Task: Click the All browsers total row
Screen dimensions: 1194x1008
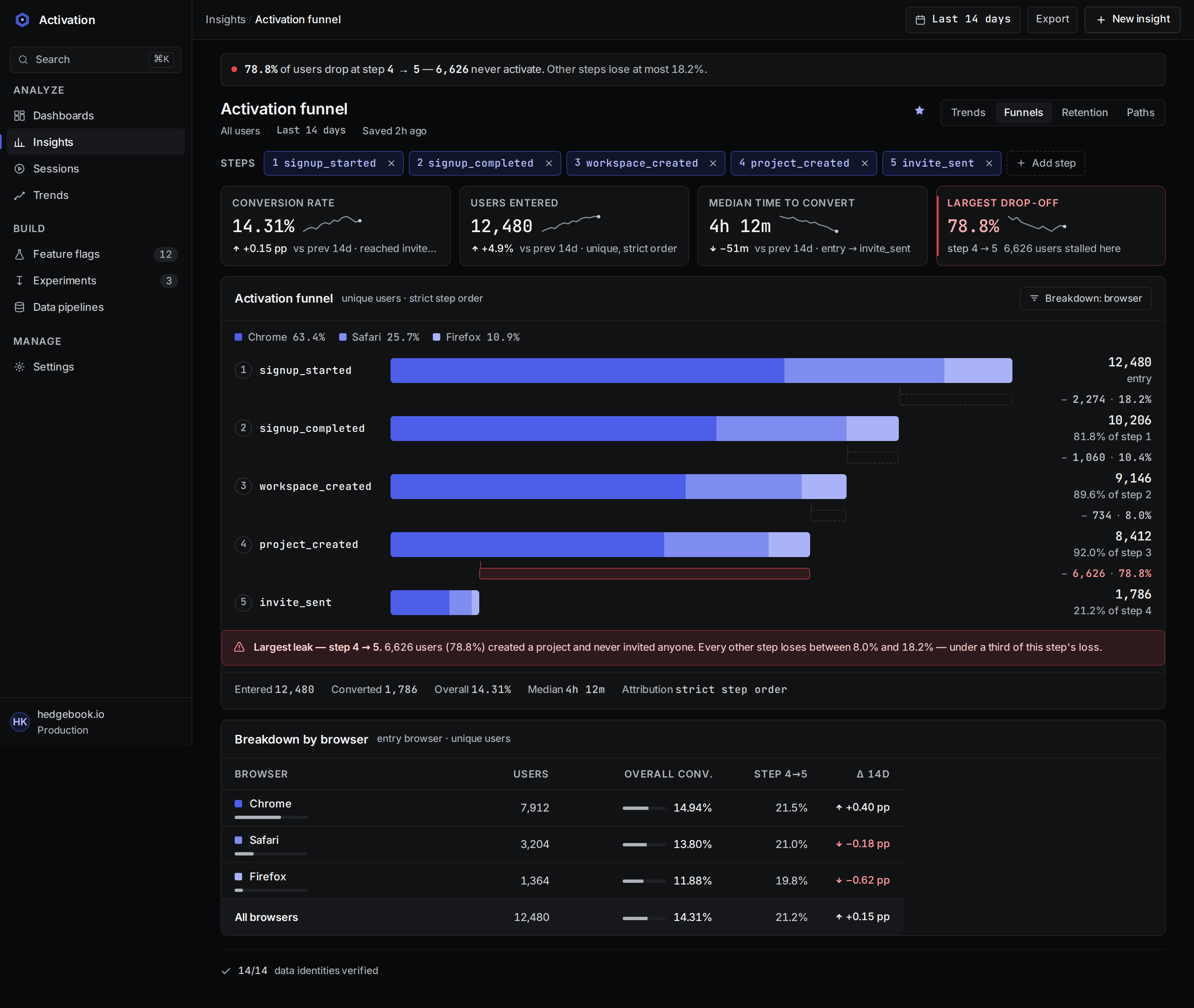Action: [563, 917]
